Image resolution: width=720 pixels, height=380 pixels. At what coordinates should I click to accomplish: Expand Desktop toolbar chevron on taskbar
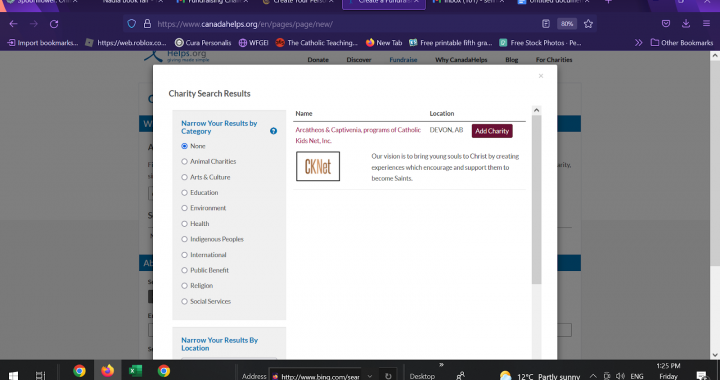click(x=441, y=365)
